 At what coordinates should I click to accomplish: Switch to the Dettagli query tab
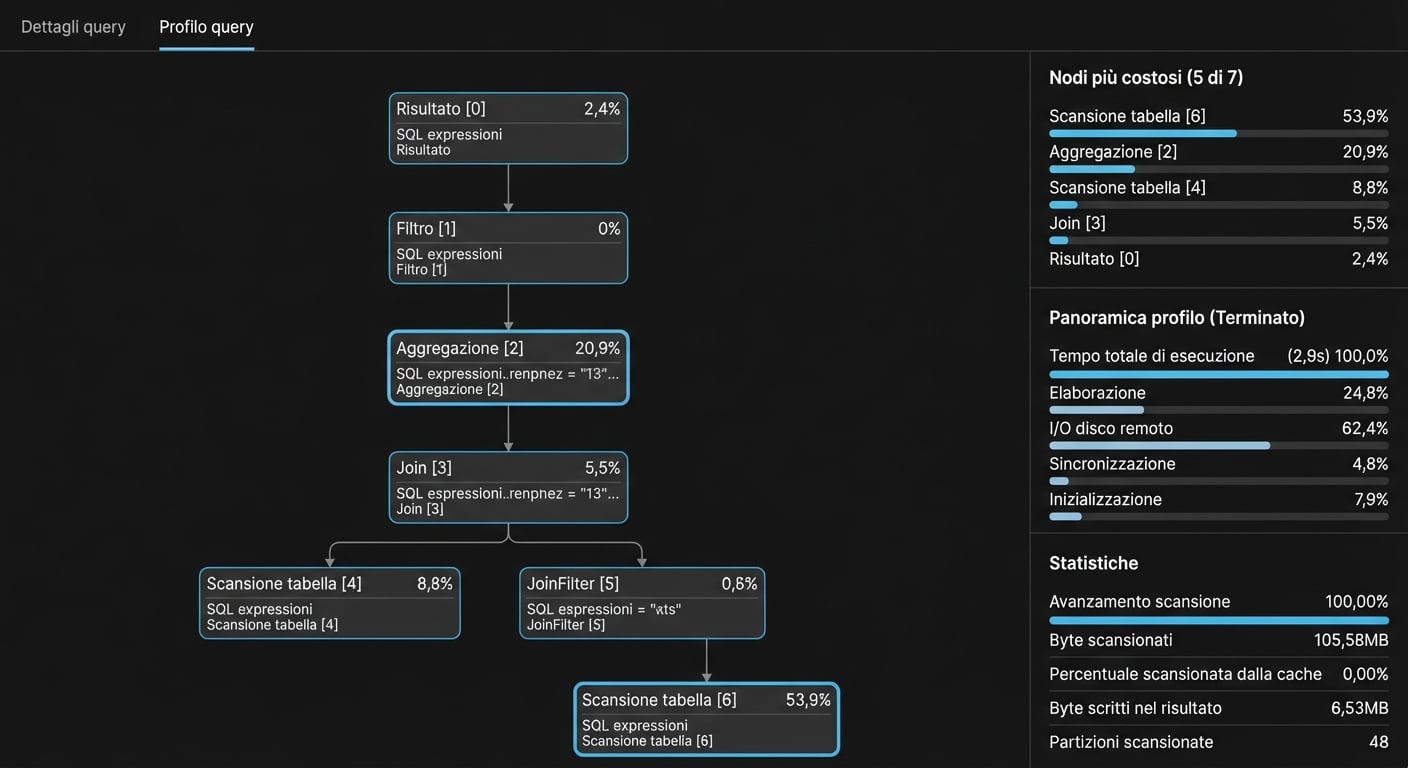73,27
